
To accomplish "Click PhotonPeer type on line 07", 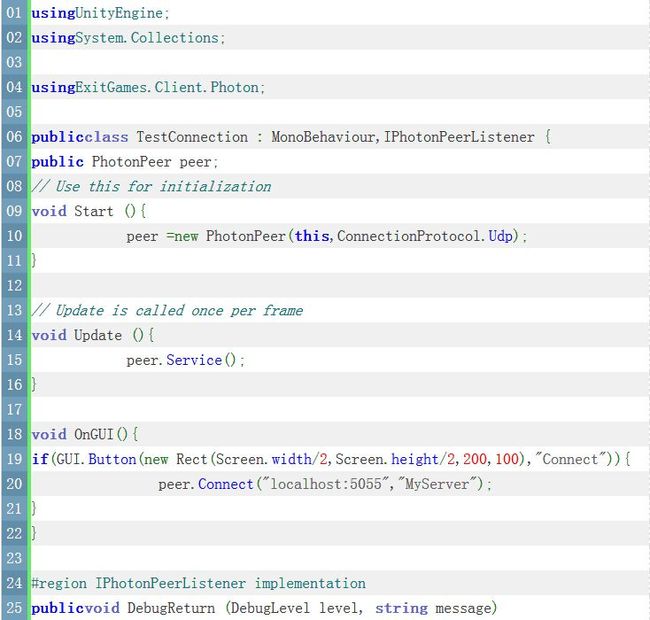I will pos(131,162).
